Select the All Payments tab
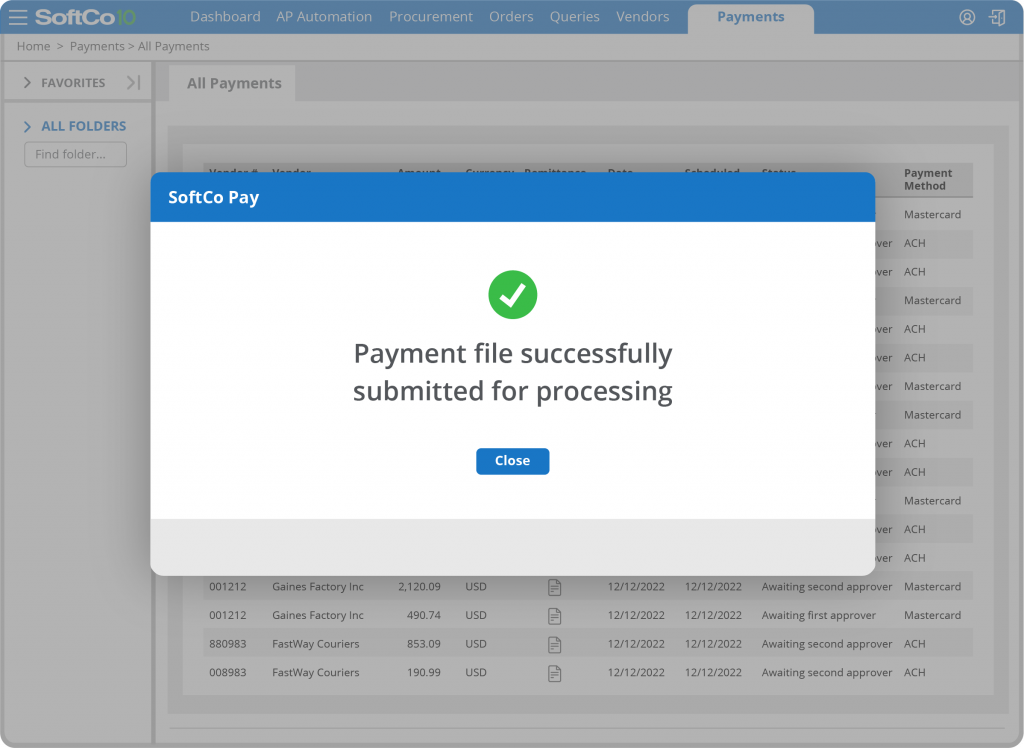Image resolution: width=1024 pixels, height=748 pixels. [233, 83]
